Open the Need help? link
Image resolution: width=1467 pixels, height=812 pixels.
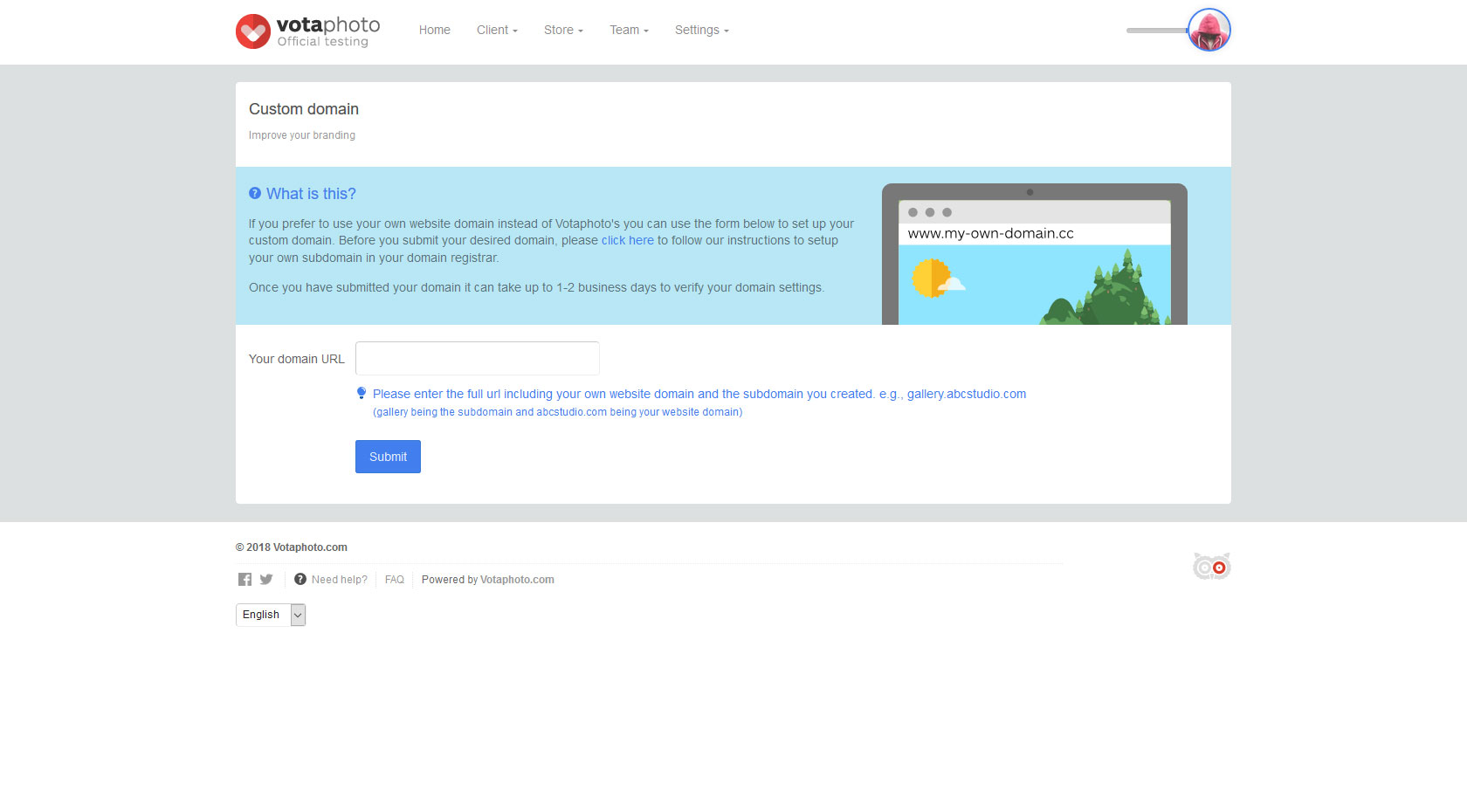point(340,580)
